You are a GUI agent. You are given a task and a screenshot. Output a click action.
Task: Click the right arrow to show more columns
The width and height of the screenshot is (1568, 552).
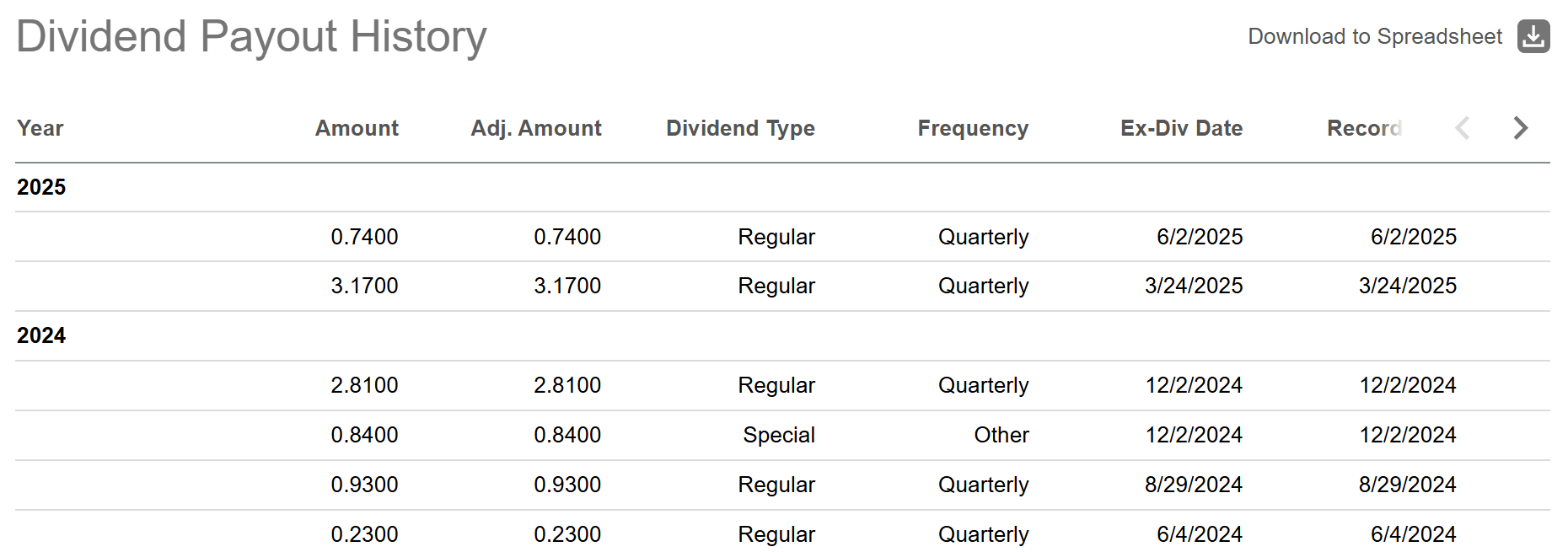point(1520,128)
